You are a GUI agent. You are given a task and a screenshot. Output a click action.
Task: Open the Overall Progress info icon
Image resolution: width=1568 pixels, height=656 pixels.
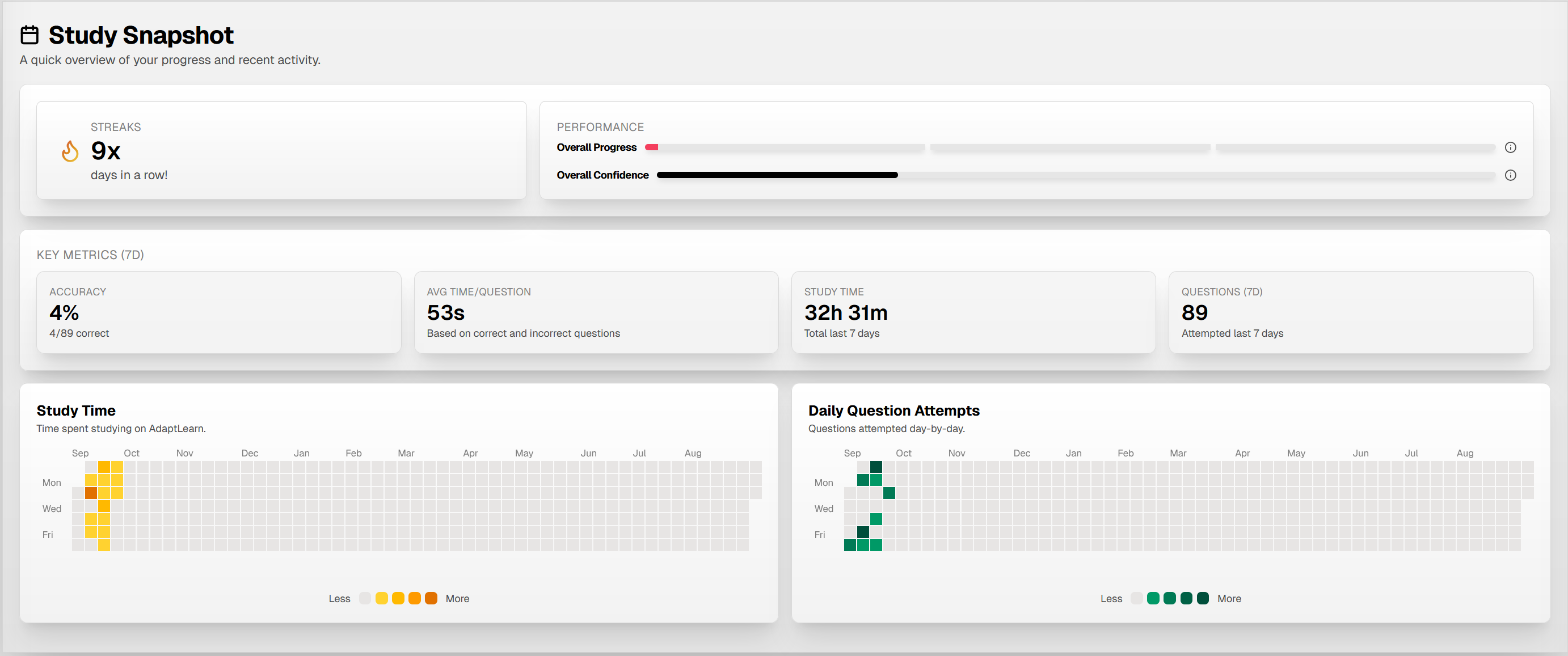coord(1510,147)
